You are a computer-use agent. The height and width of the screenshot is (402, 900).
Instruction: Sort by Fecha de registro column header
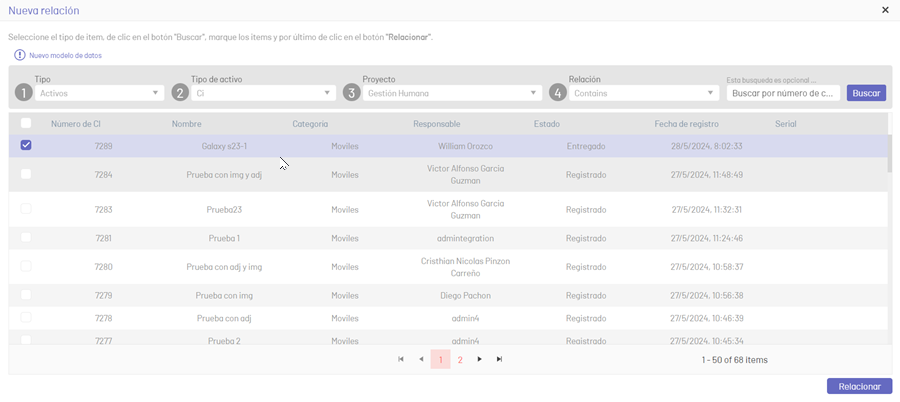tap(686, 124)
